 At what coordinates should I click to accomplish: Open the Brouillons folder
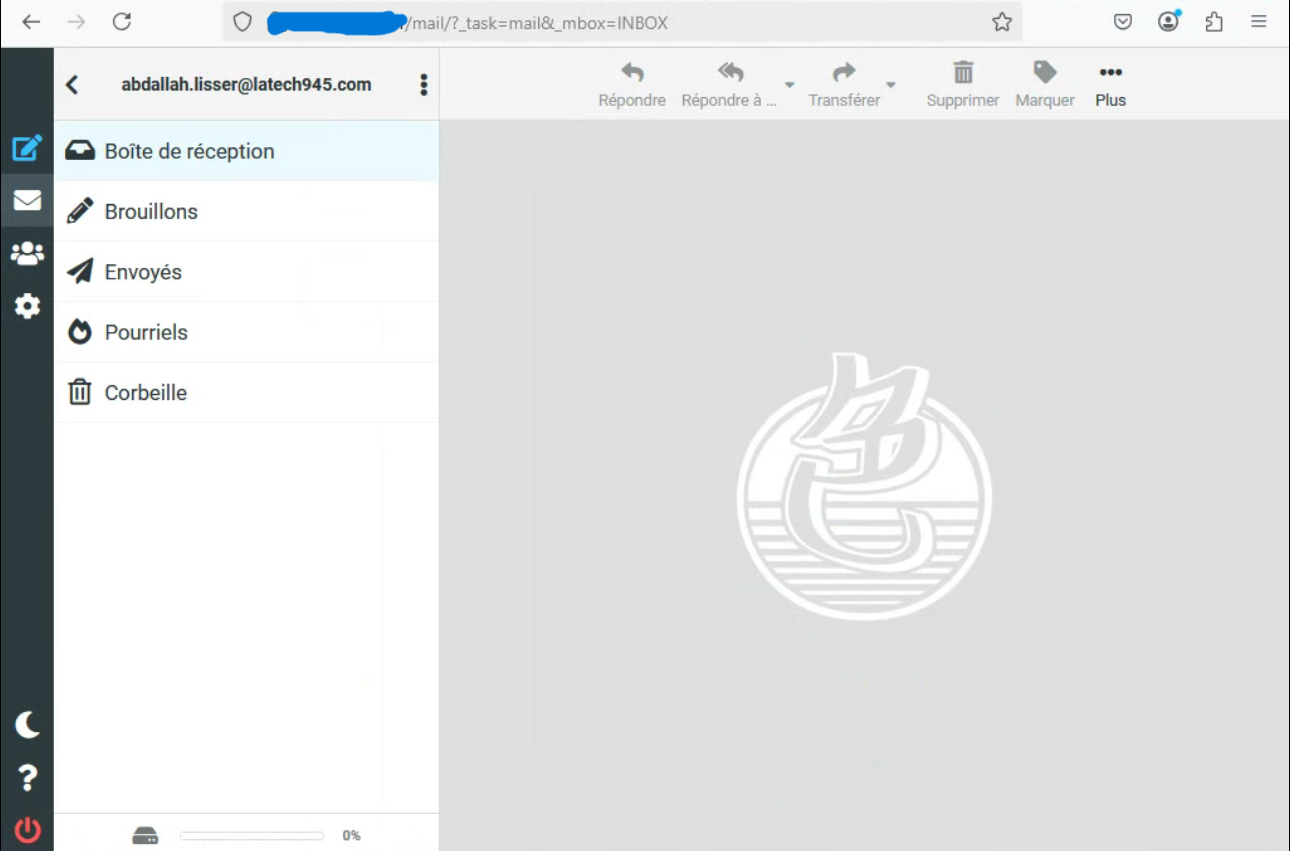pos(246,211)
